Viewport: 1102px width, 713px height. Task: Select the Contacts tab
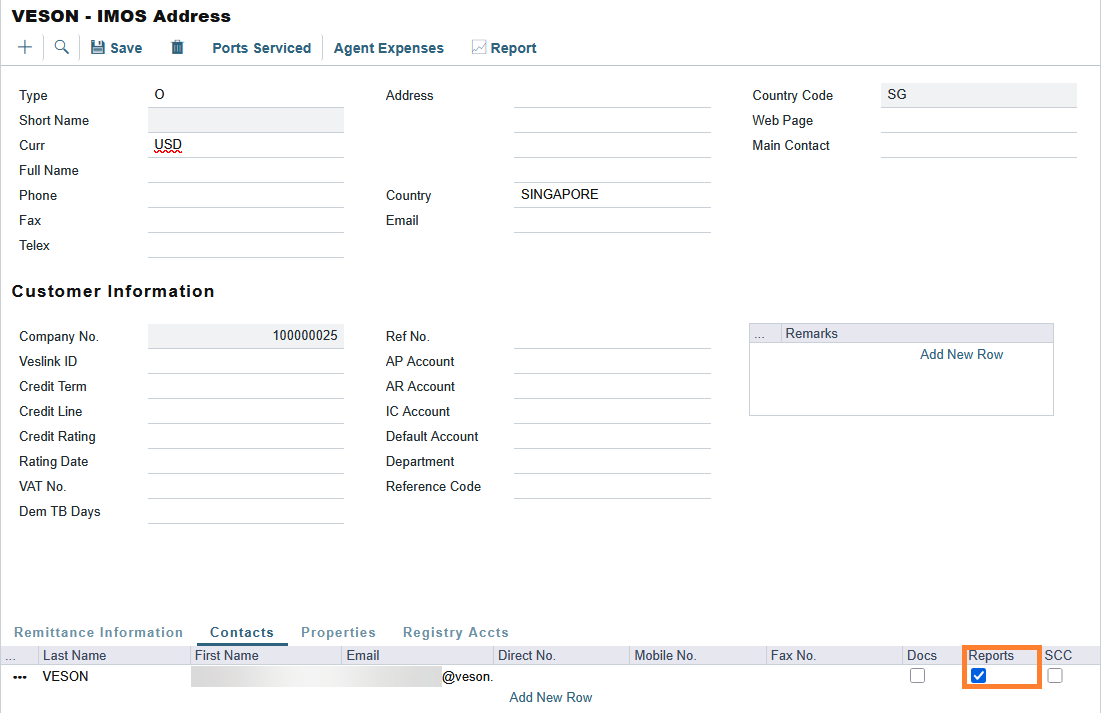coord(242,632)
